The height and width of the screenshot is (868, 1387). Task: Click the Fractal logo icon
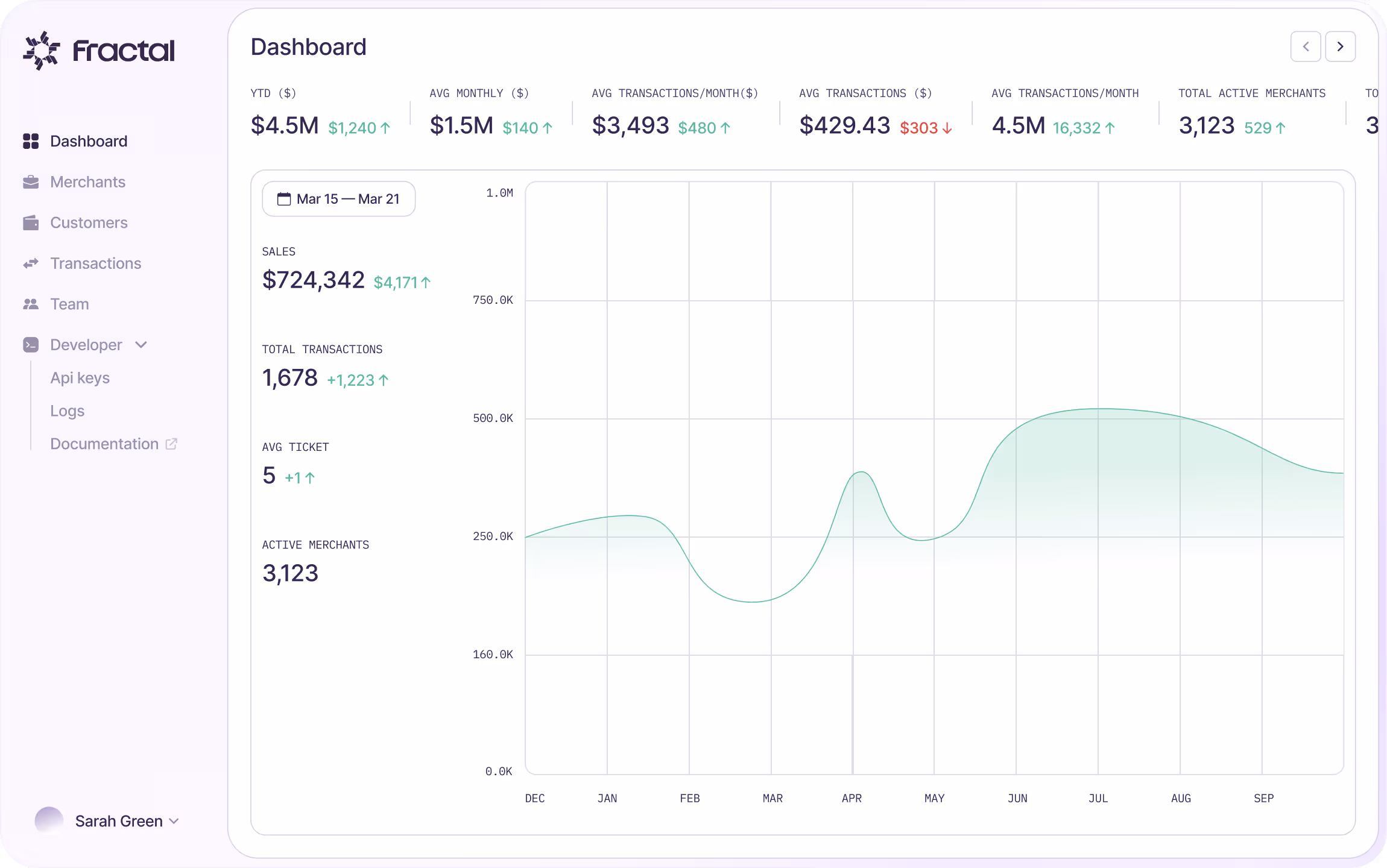[x=41, y=51]
